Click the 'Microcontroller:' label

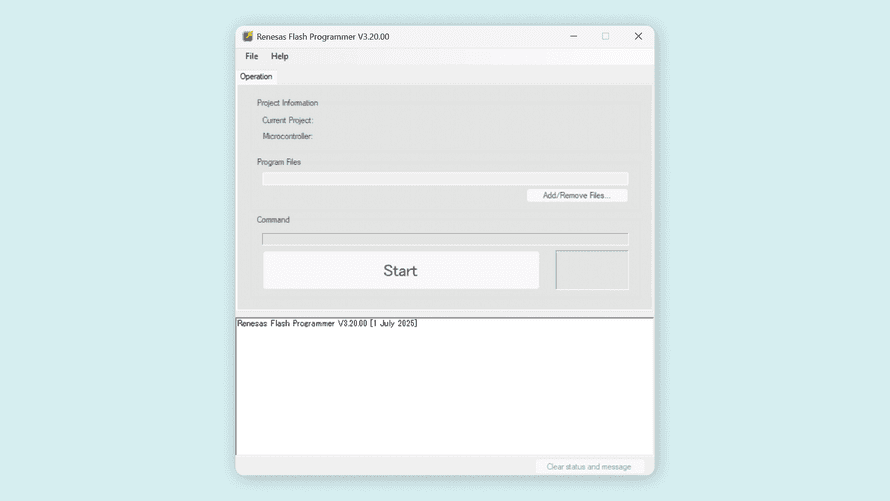(288, 136)
